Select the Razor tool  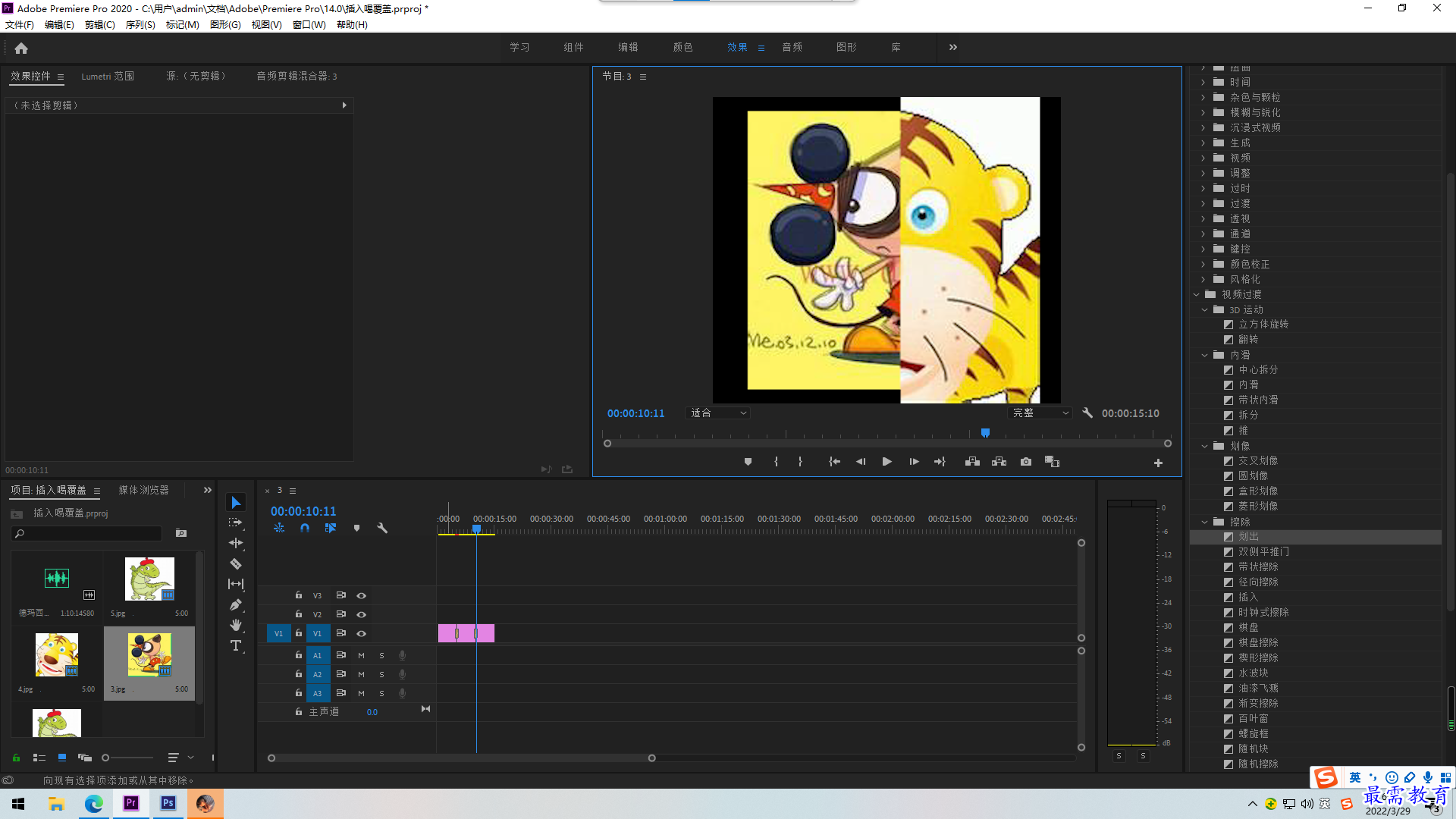pyautogui.click(x=236, y=563)
